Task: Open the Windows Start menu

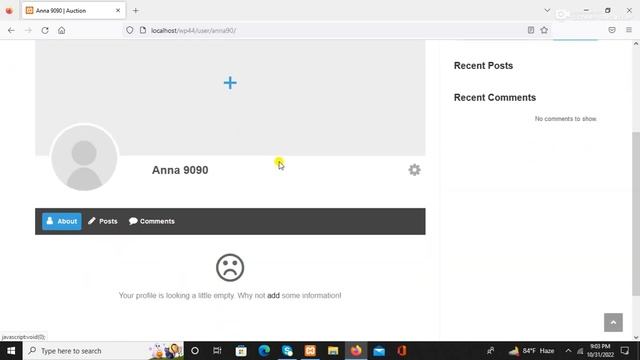Action: click(11, 351)
